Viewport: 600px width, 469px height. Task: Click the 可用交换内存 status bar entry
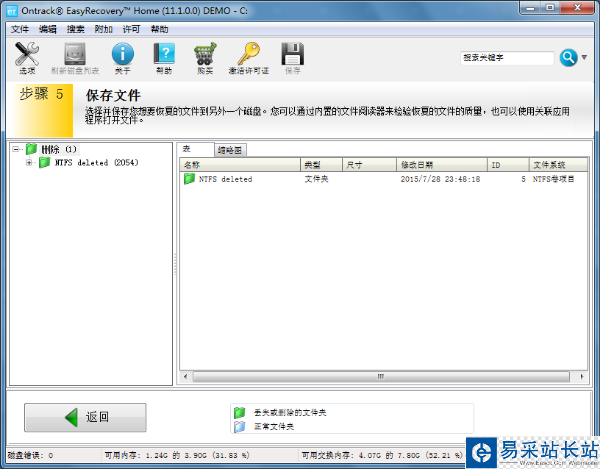pos(382,455)
